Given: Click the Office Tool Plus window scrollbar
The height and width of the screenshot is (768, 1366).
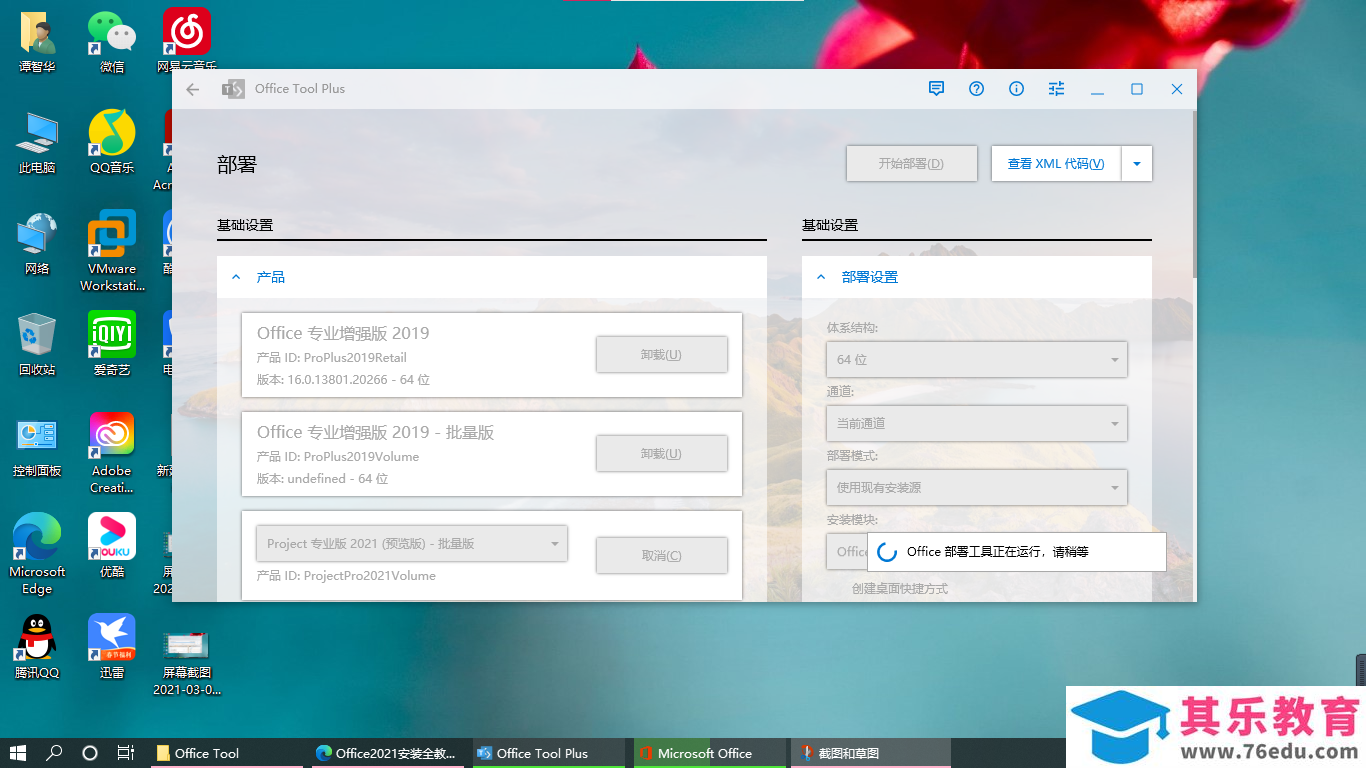Looking at the screenshot, I should coord(1193,195).
